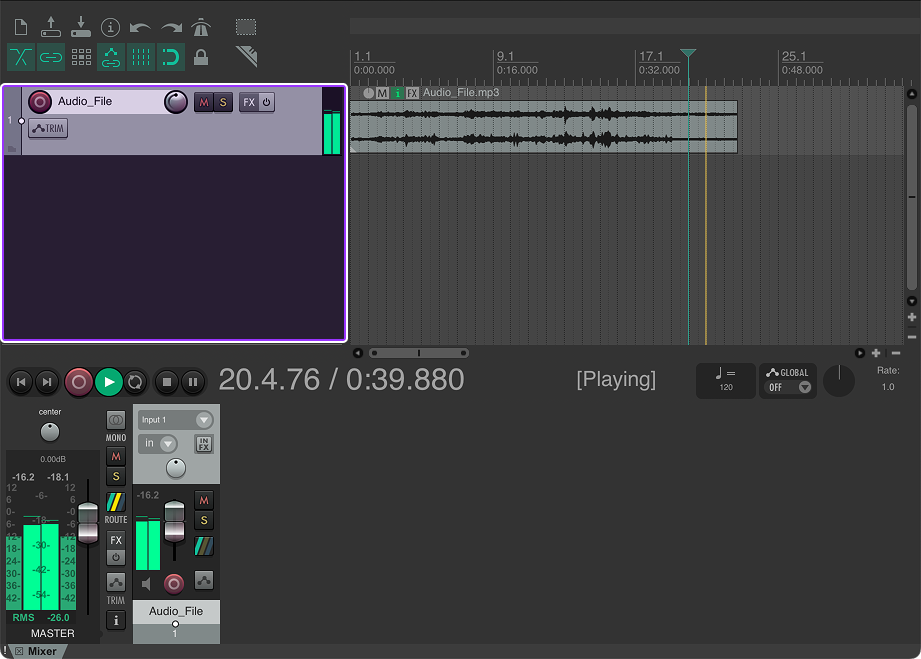Create a new project file
This screenshot has height=659, width=921.
(x=21, y=27)
